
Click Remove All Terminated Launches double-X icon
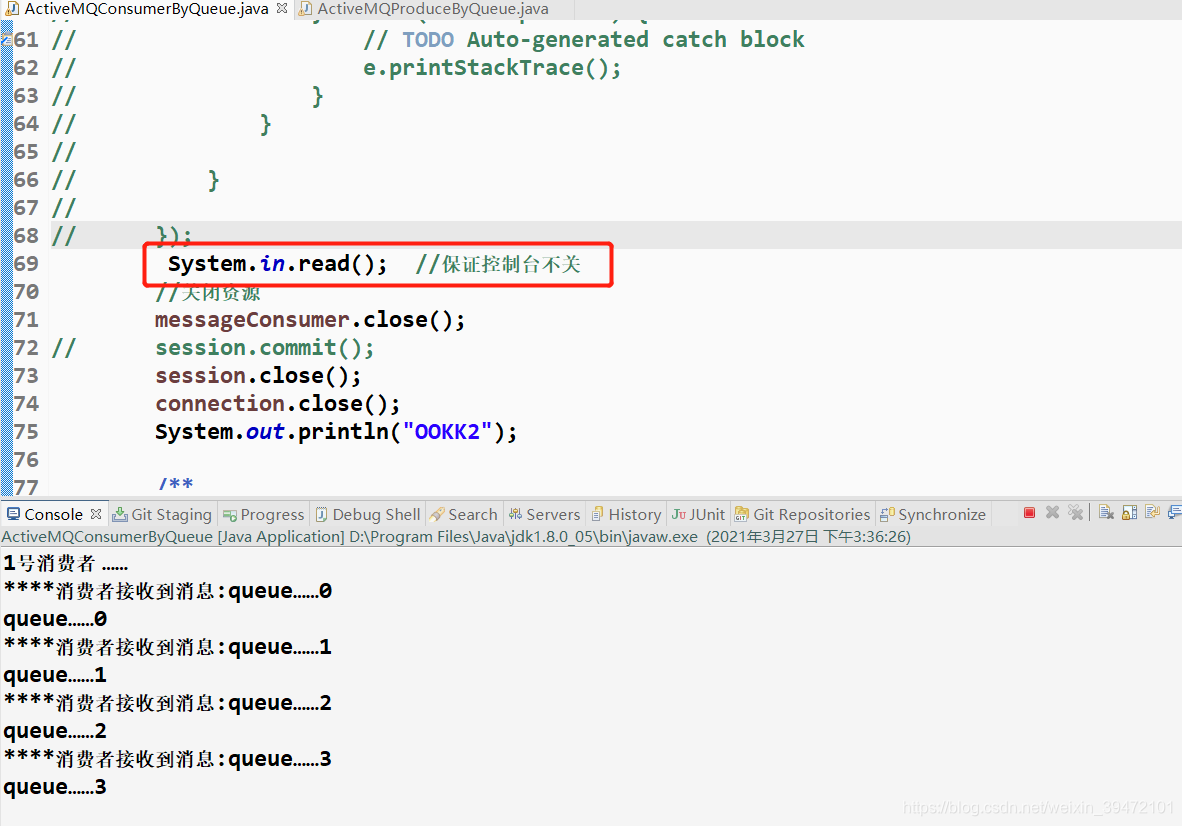[1076, 513]
